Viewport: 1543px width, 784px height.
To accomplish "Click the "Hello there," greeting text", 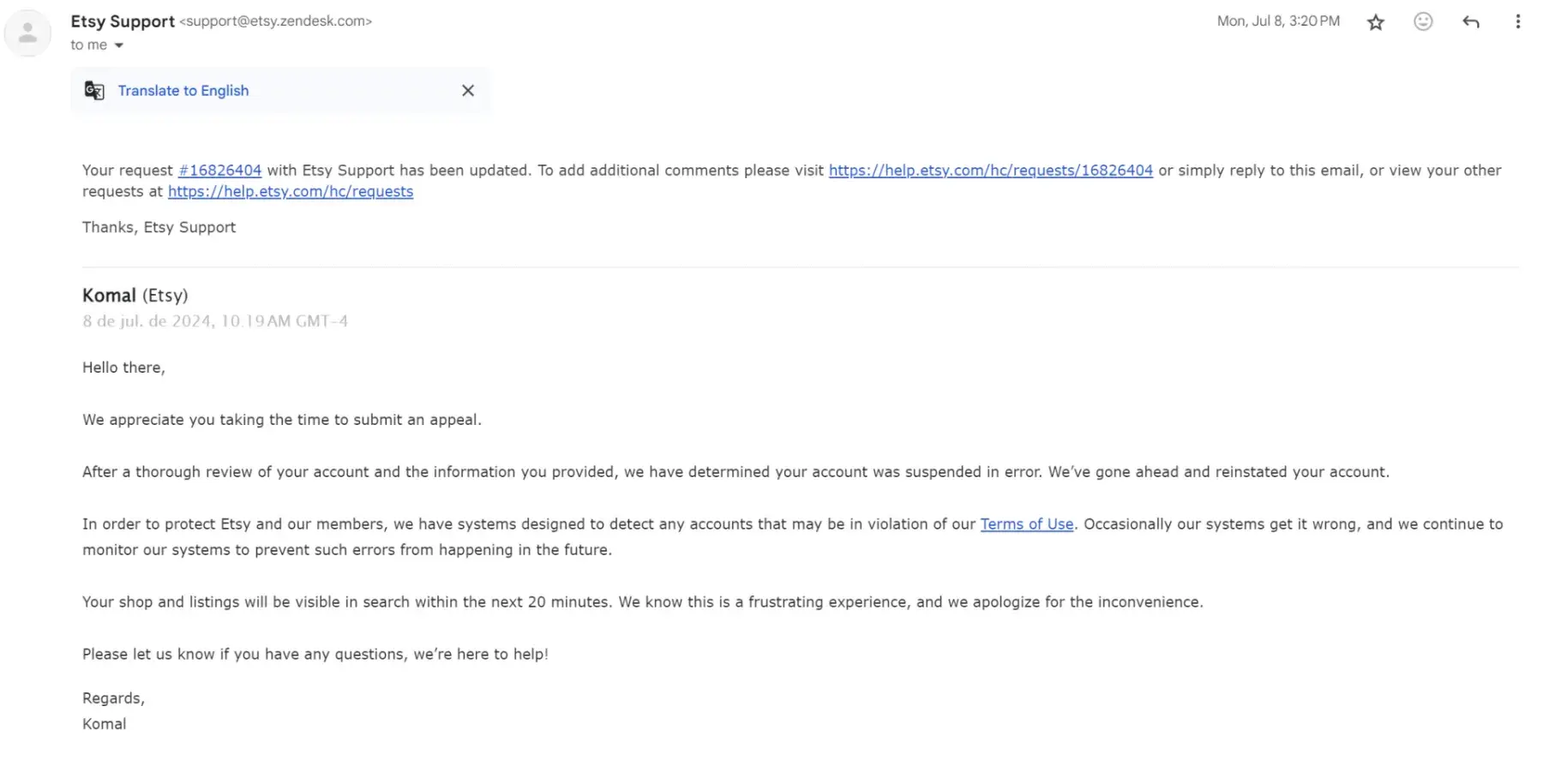I will tap(123, 368).
